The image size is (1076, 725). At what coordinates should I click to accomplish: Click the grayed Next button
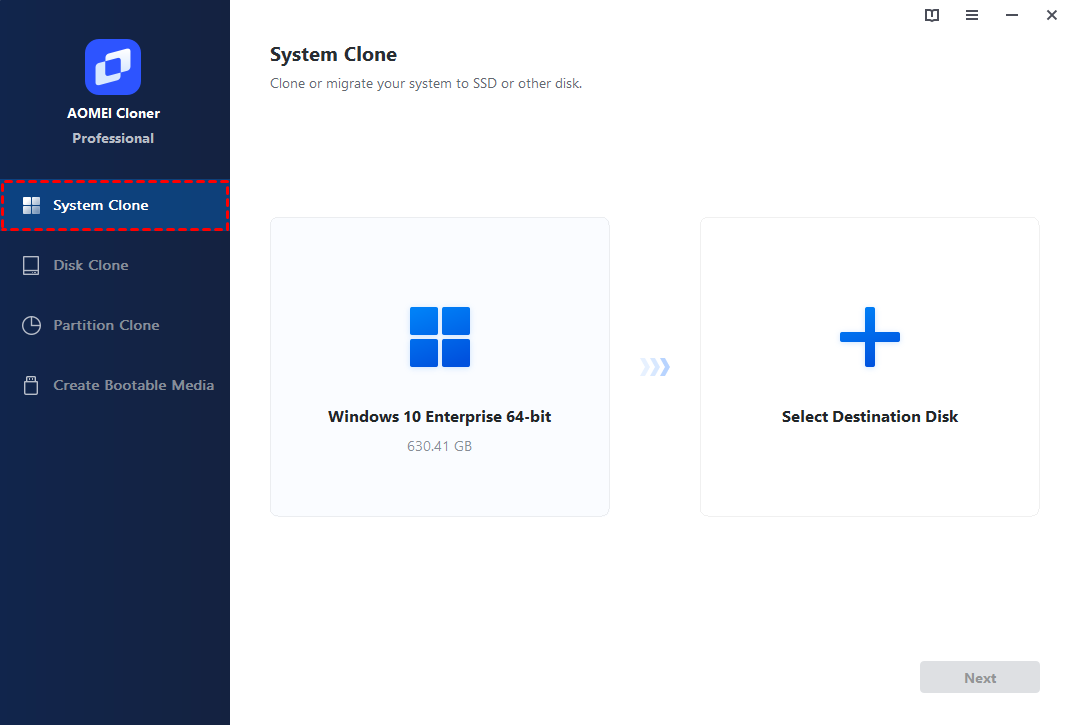pyautogui.click(x=979, y=678)
